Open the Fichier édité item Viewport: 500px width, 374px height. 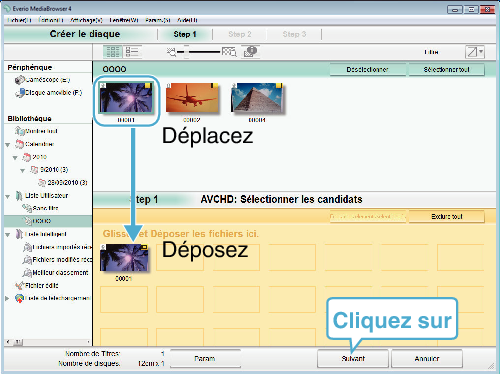(37, 286)
